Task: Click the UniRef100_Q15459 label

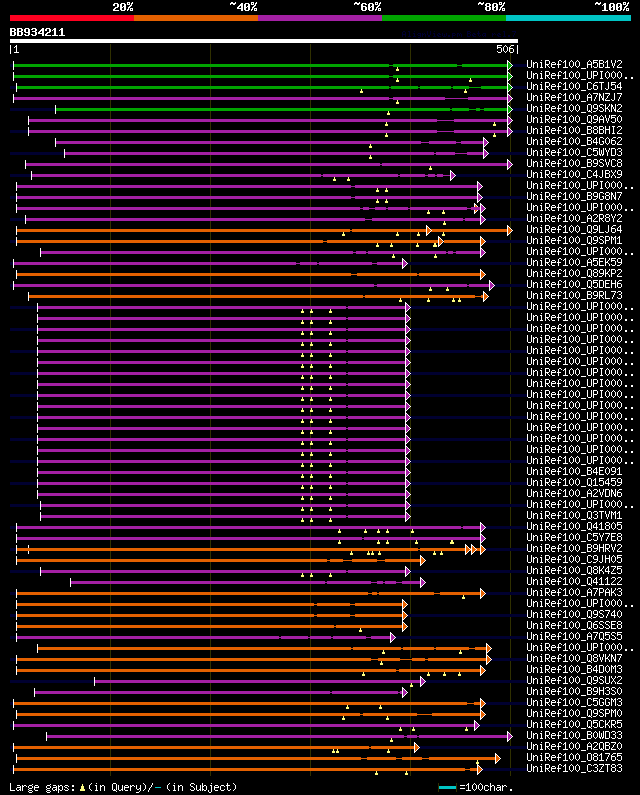Action: [574, 483]
